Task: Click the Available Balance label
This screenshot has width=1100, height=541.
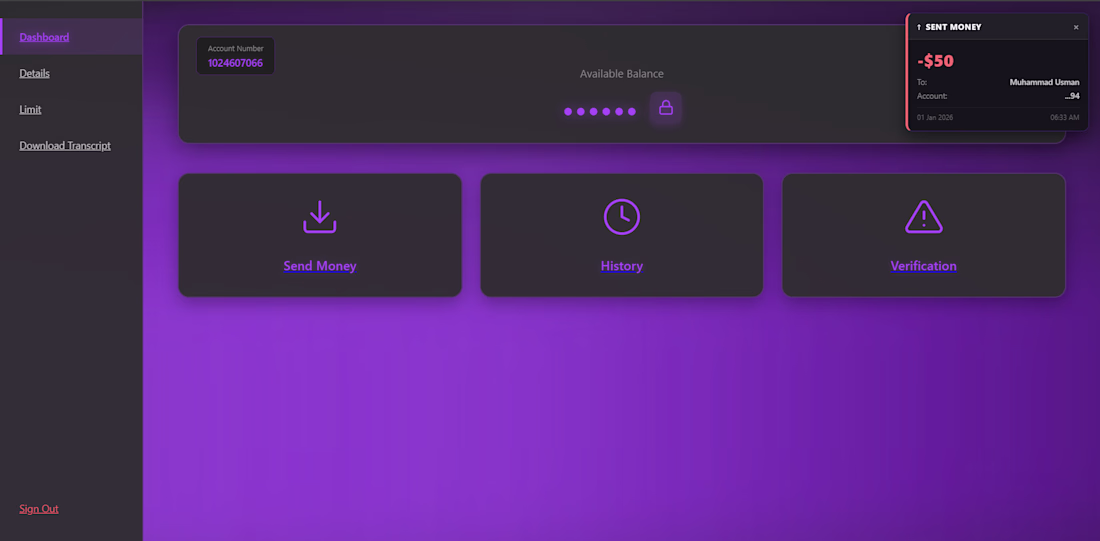Action: [x=622, y=74]
